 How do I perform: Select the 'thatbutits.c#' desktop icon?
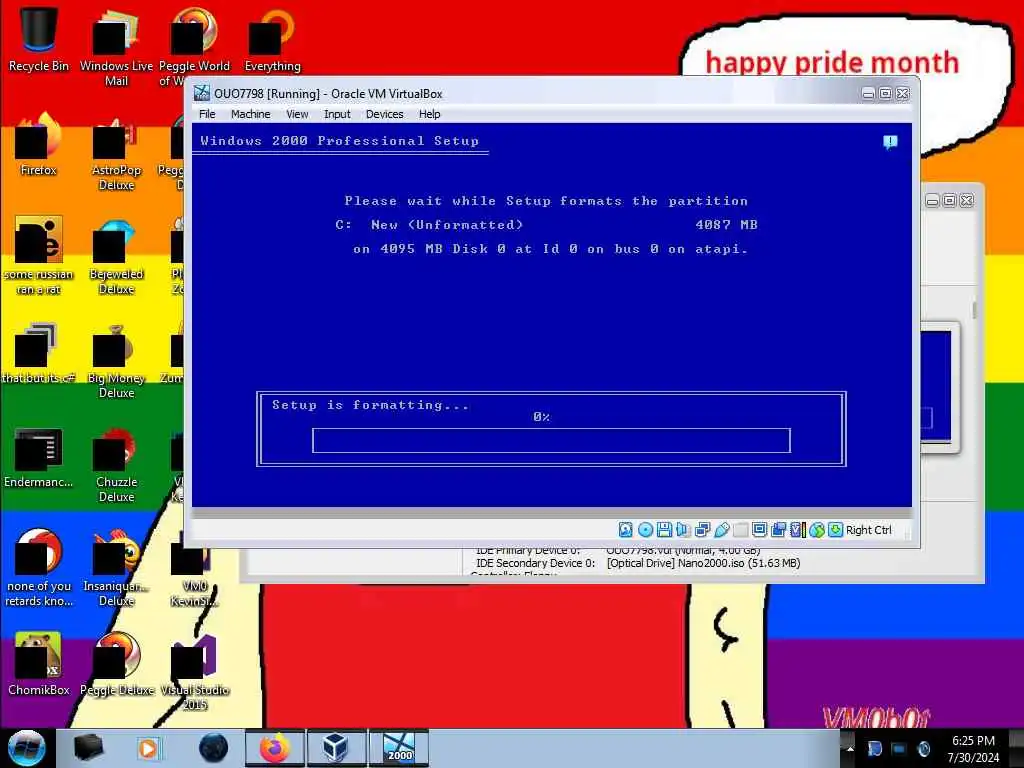tap(39, 353)
